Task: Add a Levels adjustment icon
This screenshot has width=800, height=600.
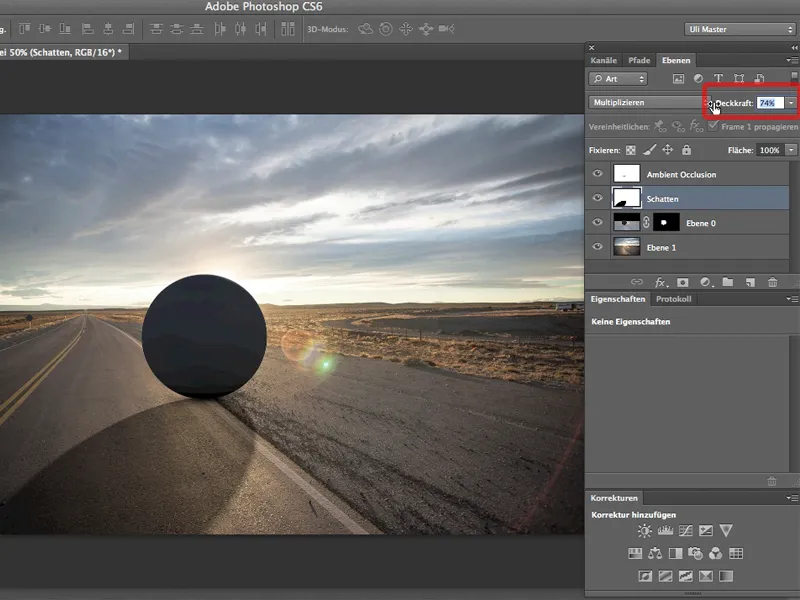Action: point(665,531)
